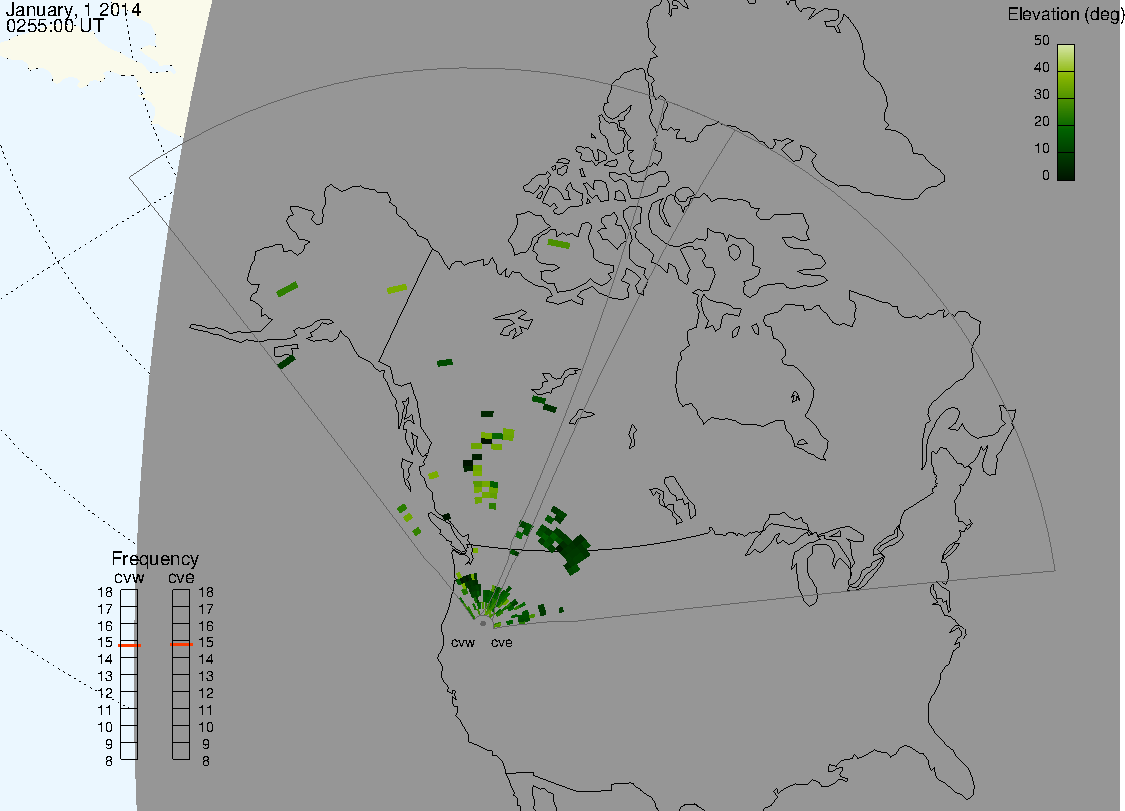Click elevation legend value 0
The height and width of the screenshot is (811, 1125).
pyautogui.click(x=1045, y=176)
